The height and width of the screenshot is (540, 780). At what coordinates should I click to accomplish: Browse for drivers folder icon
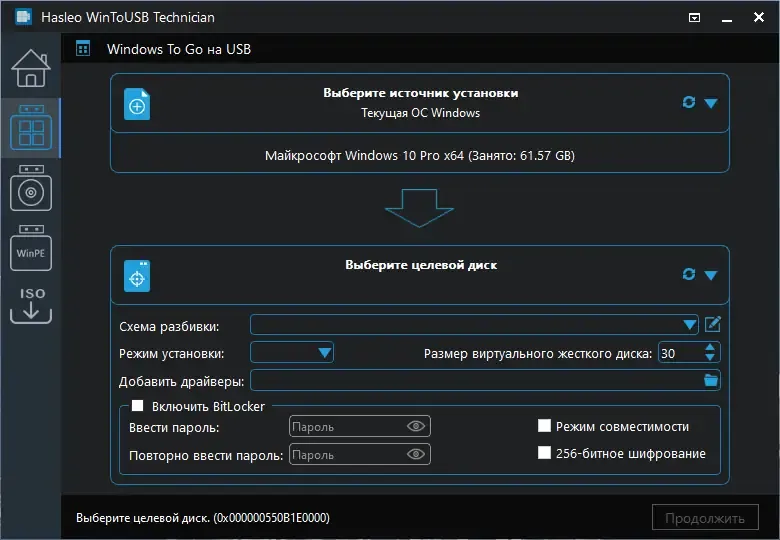click(711, 380)
